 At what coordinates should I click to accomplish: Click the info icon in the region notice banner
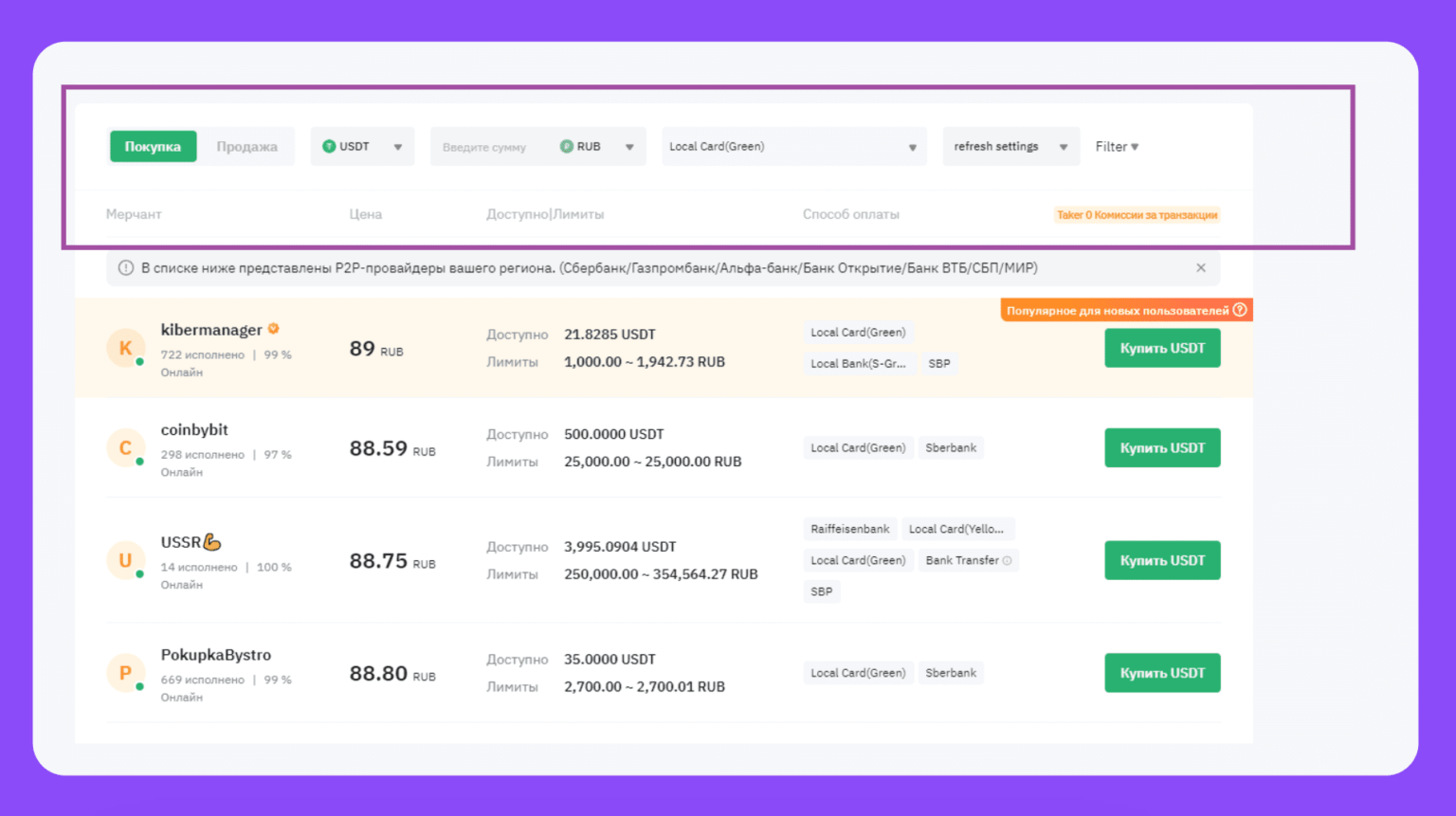tap(125, 268)
